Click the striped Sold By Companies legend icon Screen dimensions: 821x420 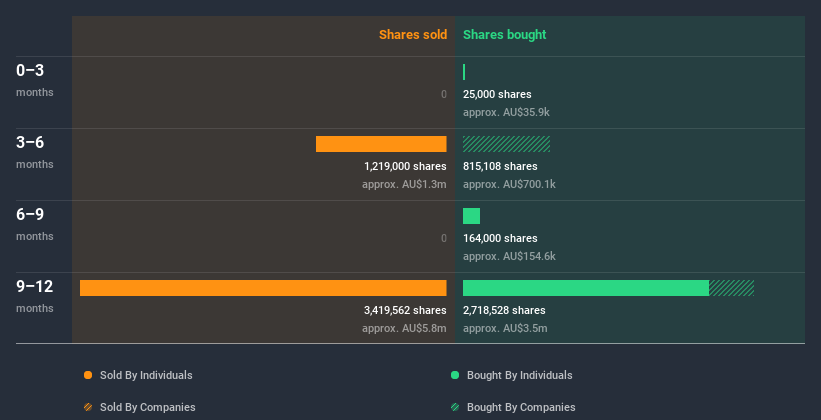click(x=88, y=407)
